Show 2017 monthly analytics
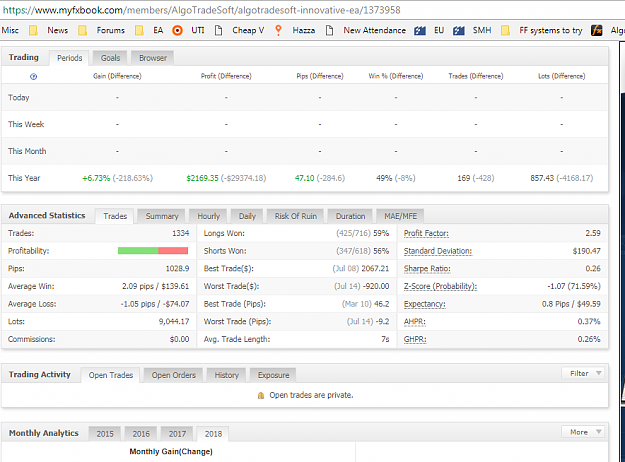Viewport: 625px width, 462px height. click(177, 434)
